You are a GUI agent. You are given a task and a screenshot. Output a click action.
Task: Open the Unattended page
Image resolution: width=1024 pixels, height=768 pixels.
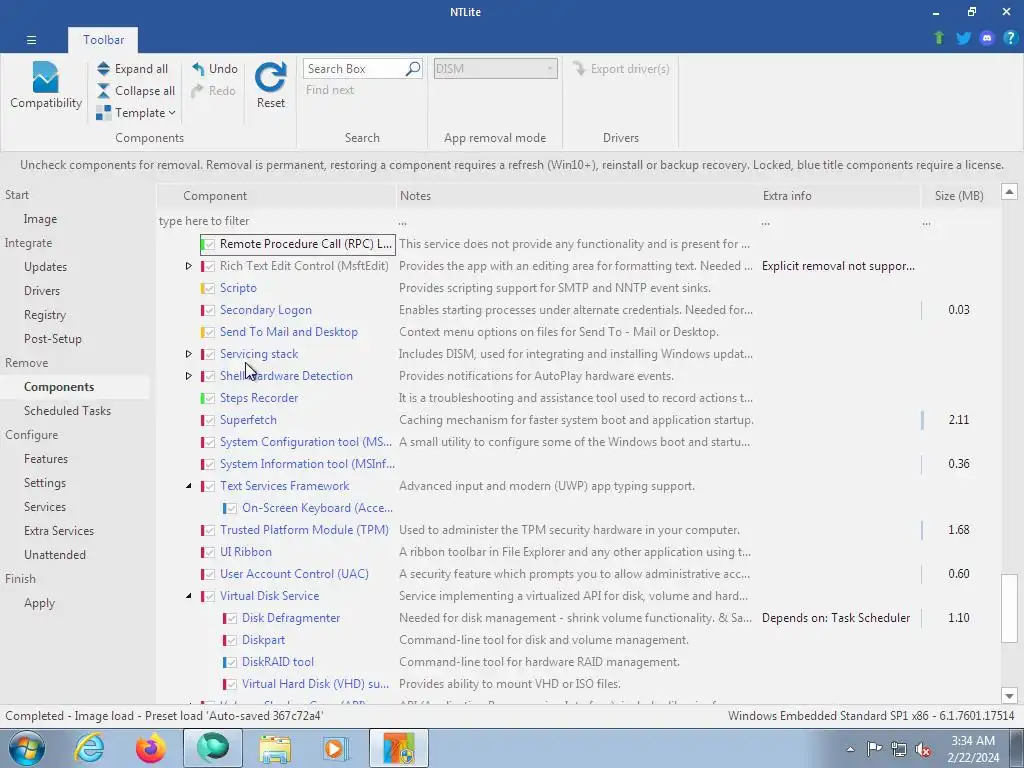[x=55, y=554]
